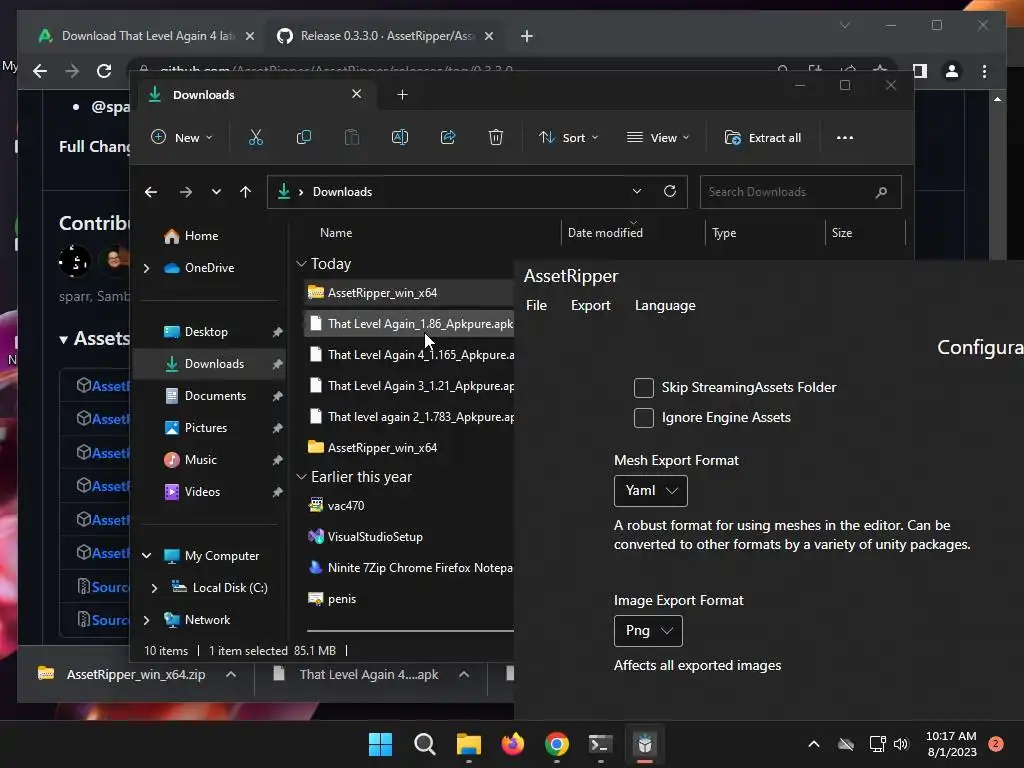Open Windows Start menu
The width and height of the screenshot is (1024, 768).
click(x=380, y=744)
